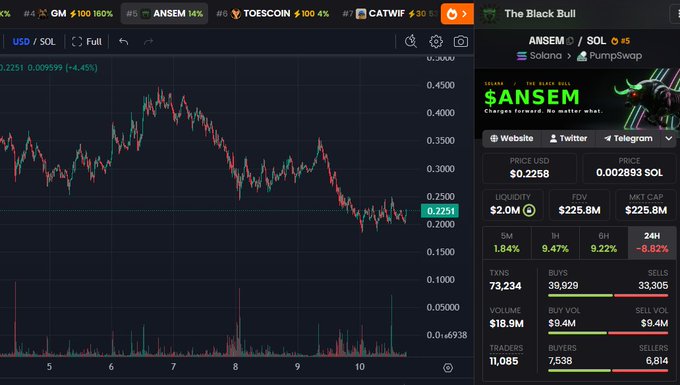The height and width of the screenshot is (385, 680).
Task: Click the 0.4500 price axis label
Action: click(x=441, y=85)
